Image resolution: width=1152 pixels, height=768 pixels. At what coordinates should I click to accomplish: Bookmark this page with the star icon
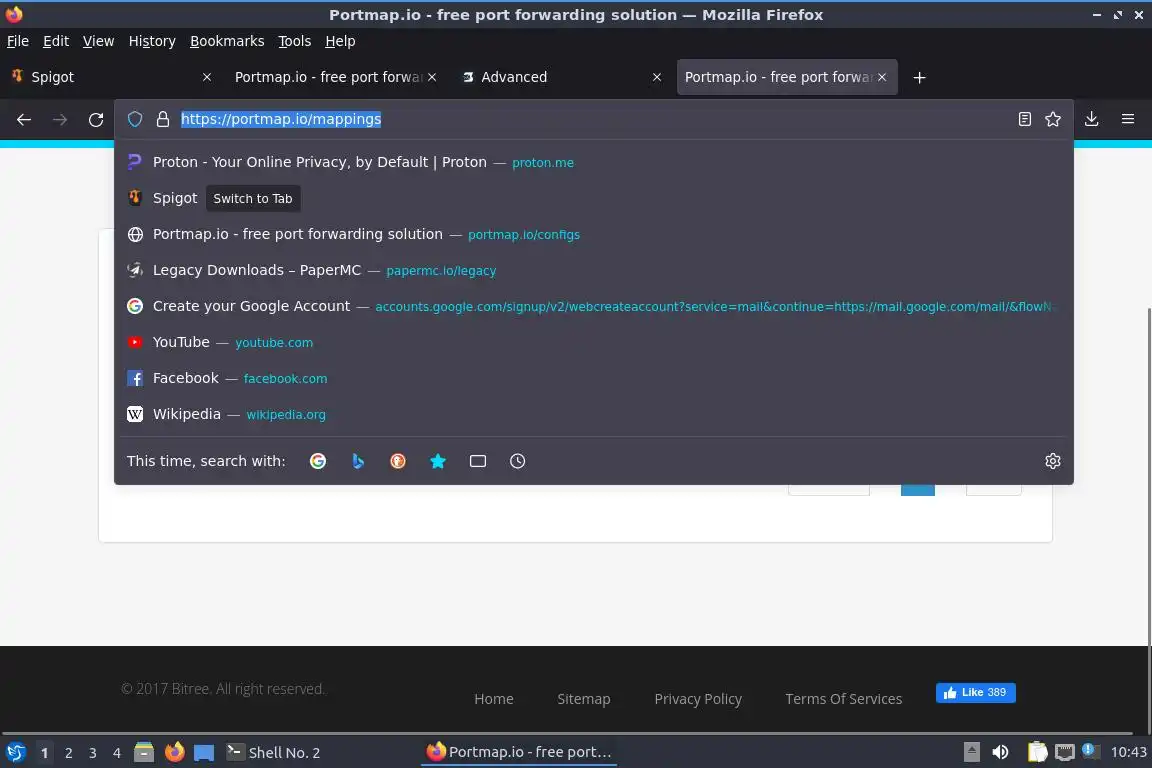[1053, 119]
